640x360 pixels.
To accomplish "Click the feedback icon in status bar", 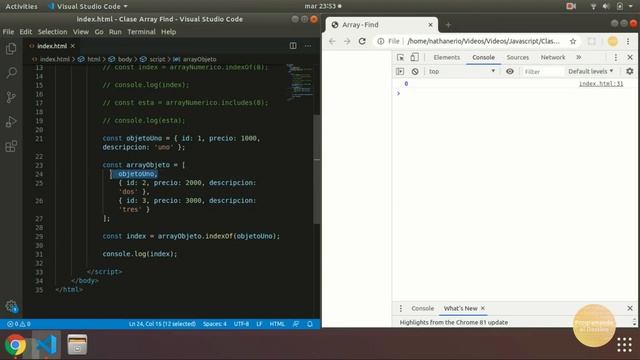I will click(296, 324).
